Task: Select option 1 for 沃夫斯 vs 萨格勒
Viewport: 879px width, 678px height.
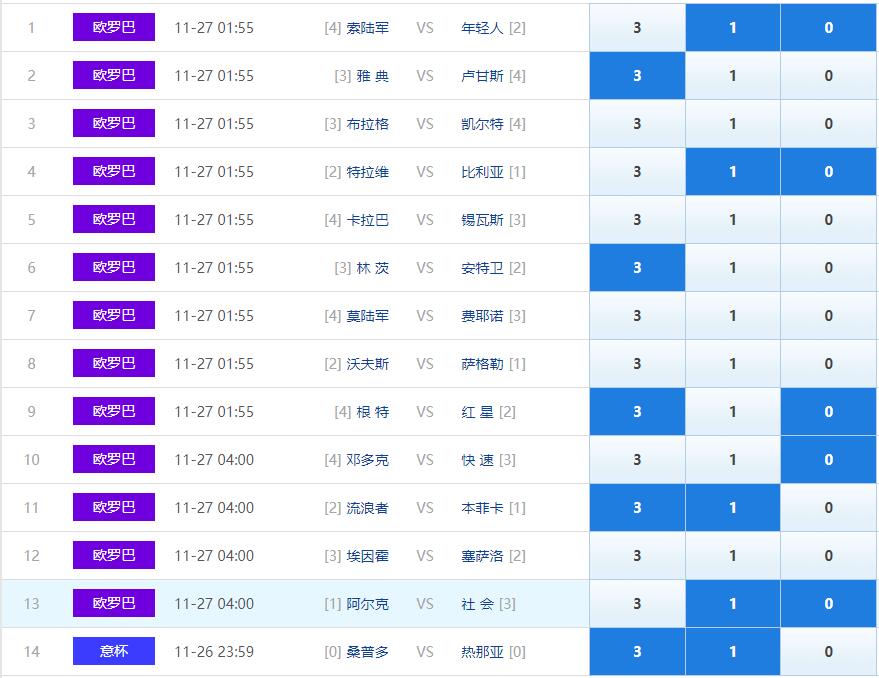Action: tap(733, 364)
